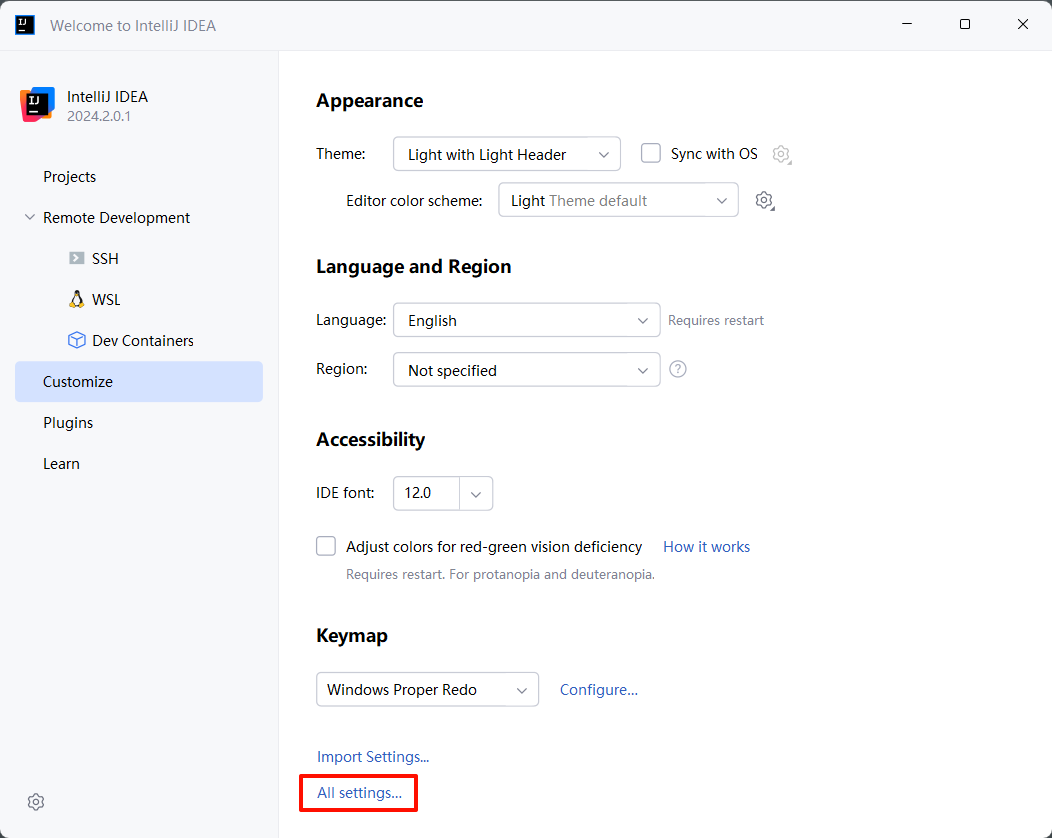The width and height of the screenshot is (1052, 838).
Task: Click the Import Settings... link
Action: point(373,756)
